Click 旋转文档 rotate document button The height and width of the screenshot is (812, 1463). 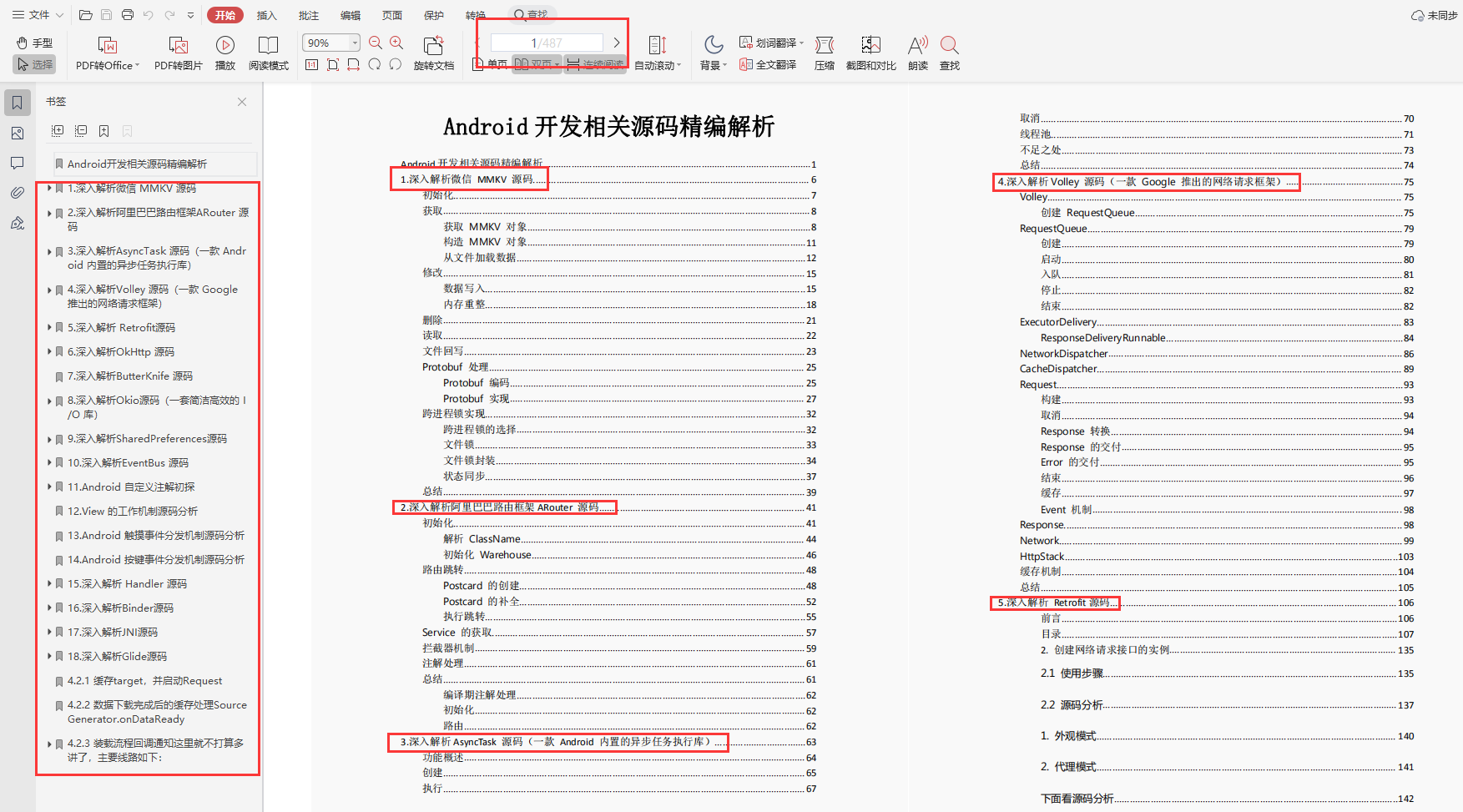click(434, 53)
